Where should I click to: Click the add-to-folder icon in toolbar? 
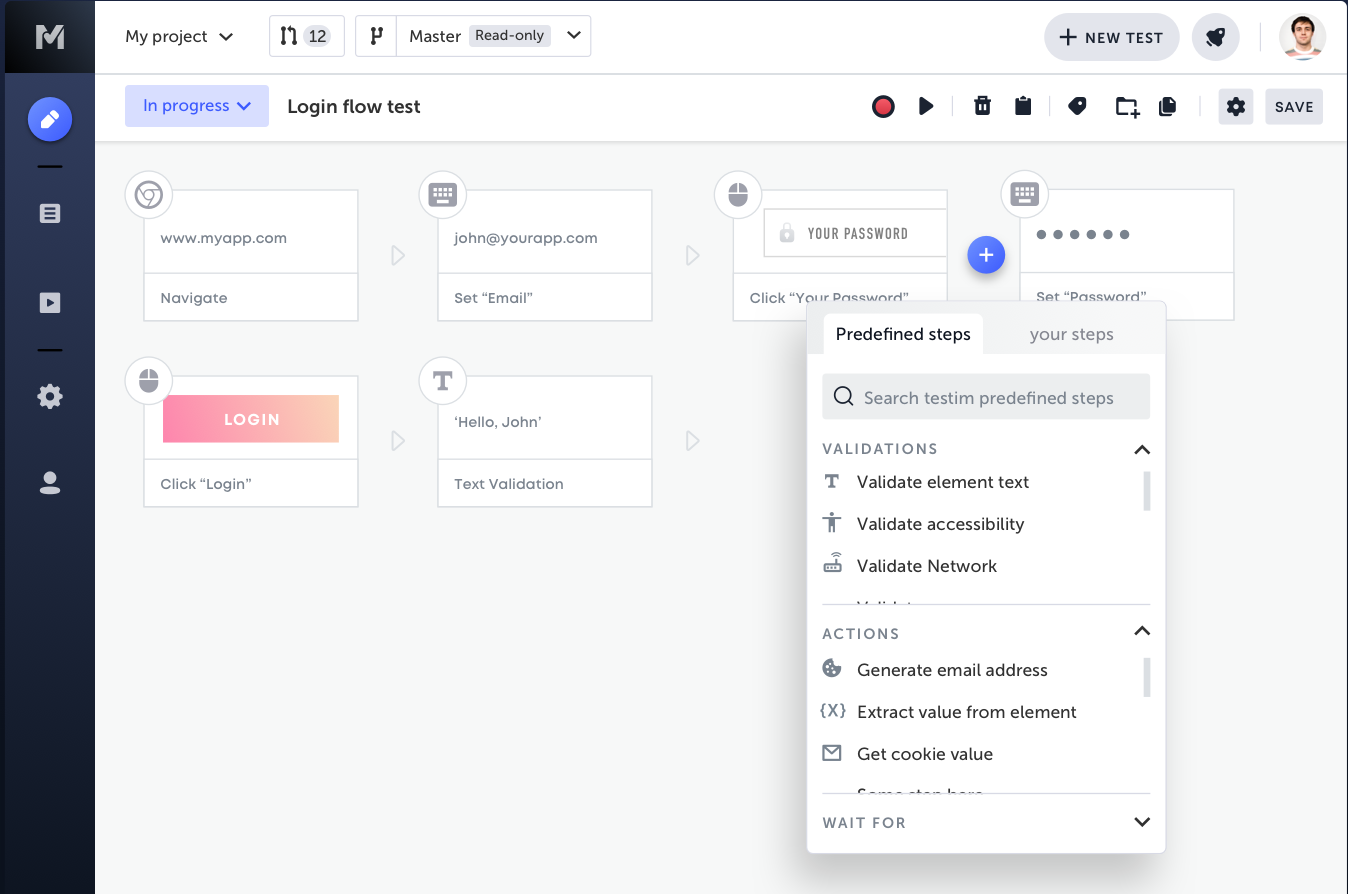tap(1127, 107)
